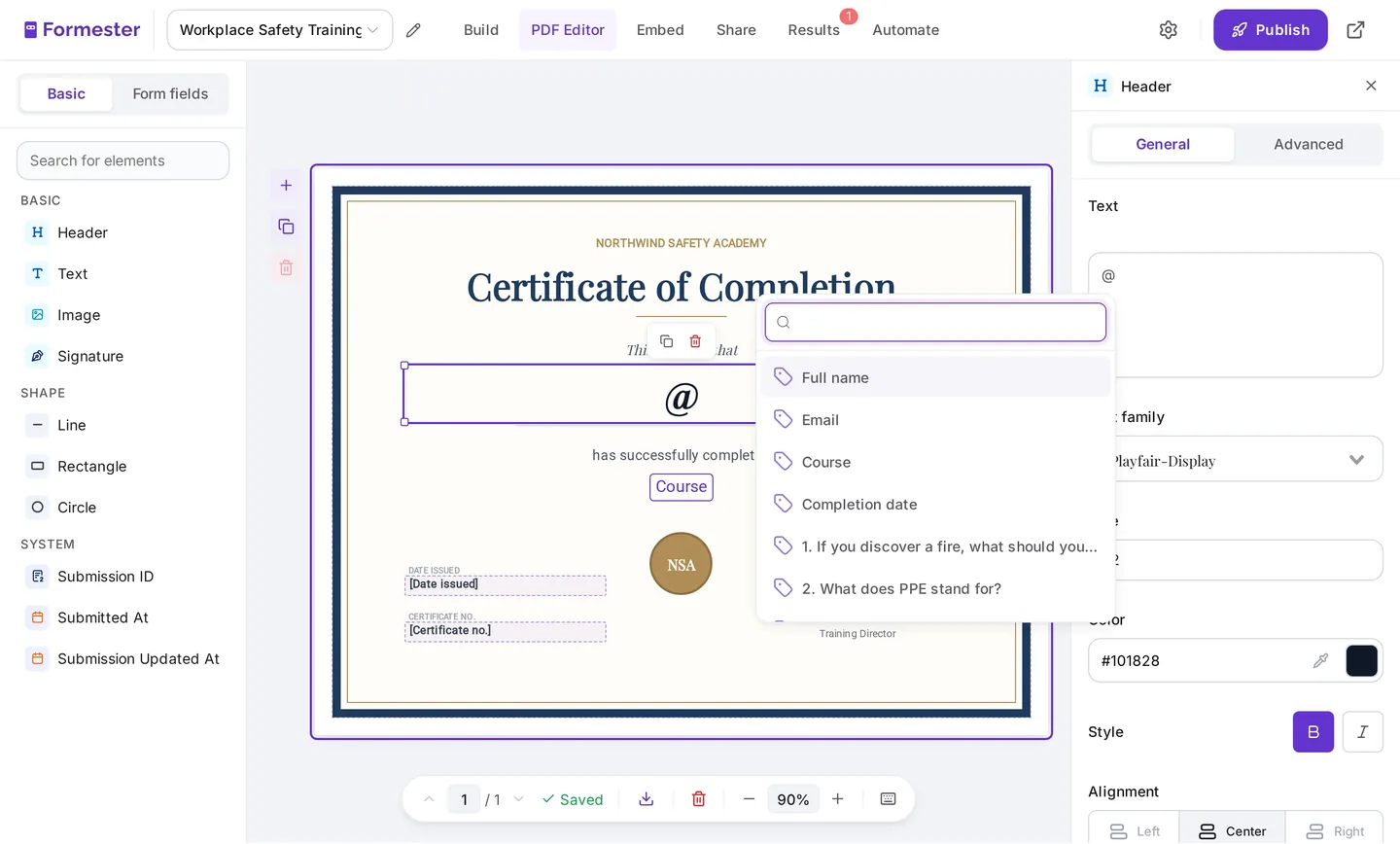Click the dark color swatch
The width and height of the screenshot is (1400, 844).
tap(1361, 661)
